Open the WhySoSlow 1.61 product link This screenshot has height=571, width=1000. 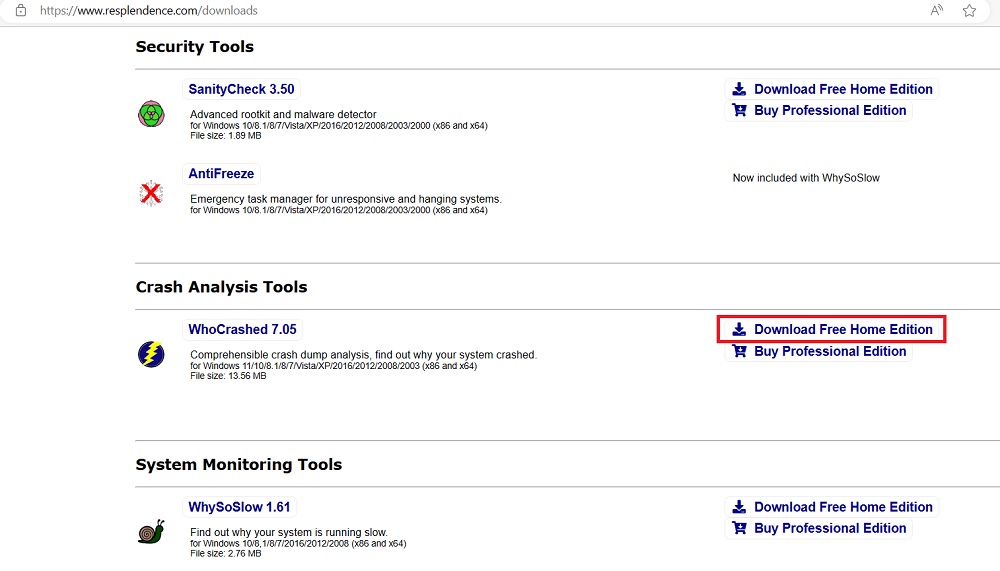tap(239, 507)
